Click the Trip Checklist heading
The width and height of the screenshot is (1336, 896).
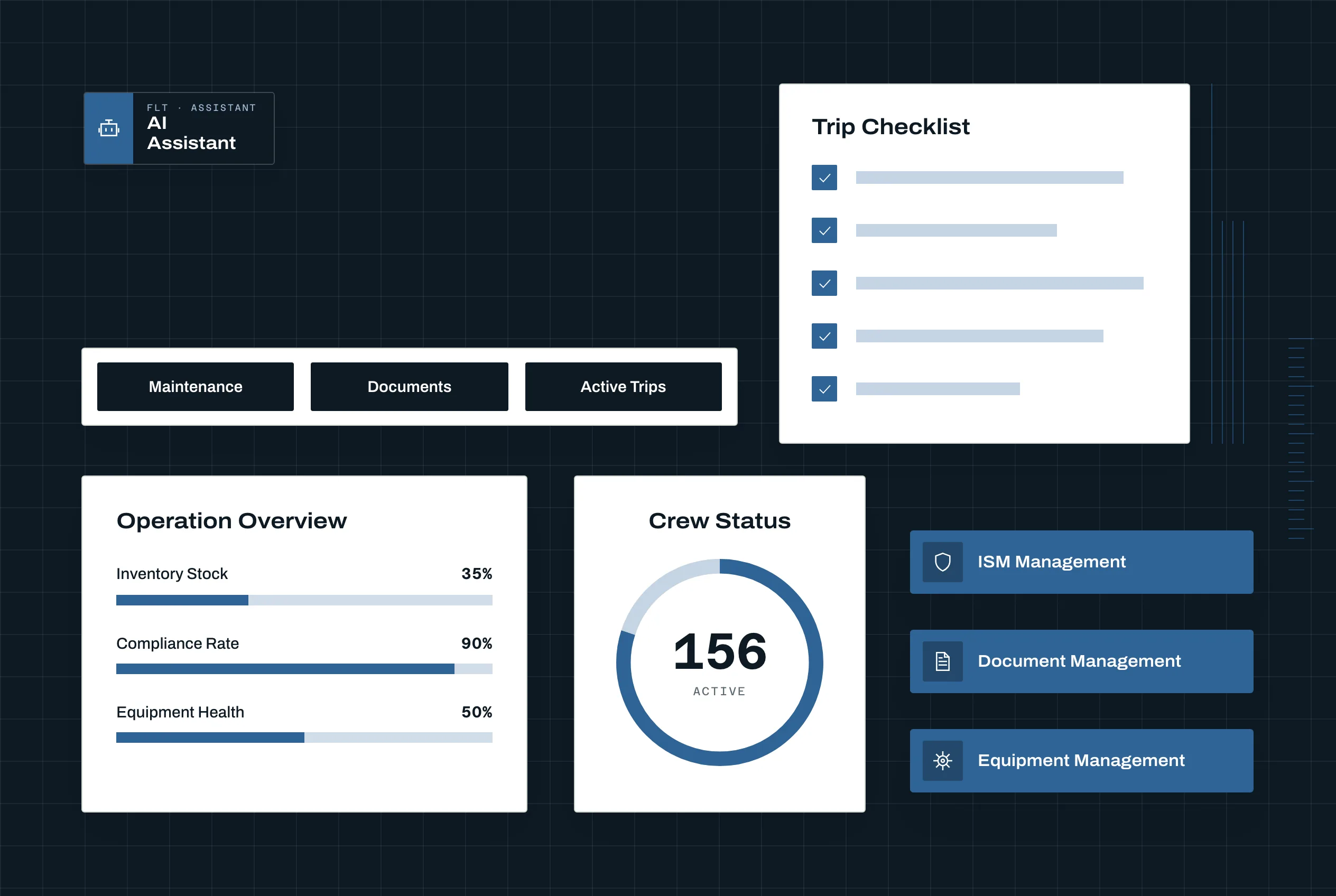tap(890, 127)
